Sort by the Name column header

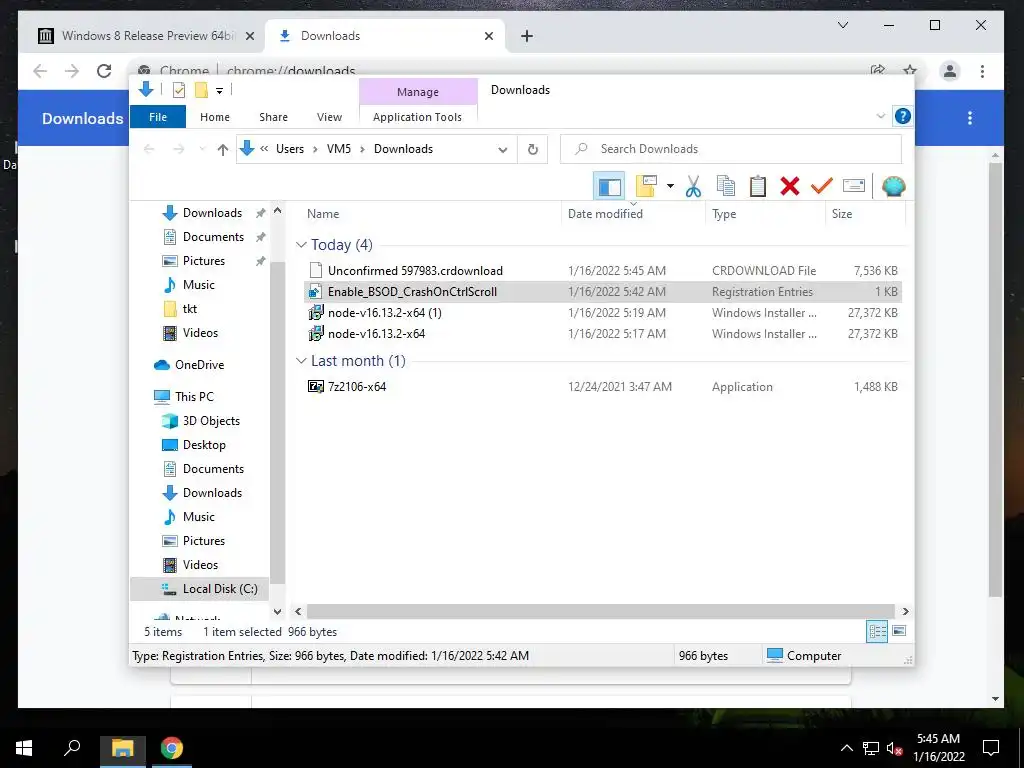tap(431, 214)
